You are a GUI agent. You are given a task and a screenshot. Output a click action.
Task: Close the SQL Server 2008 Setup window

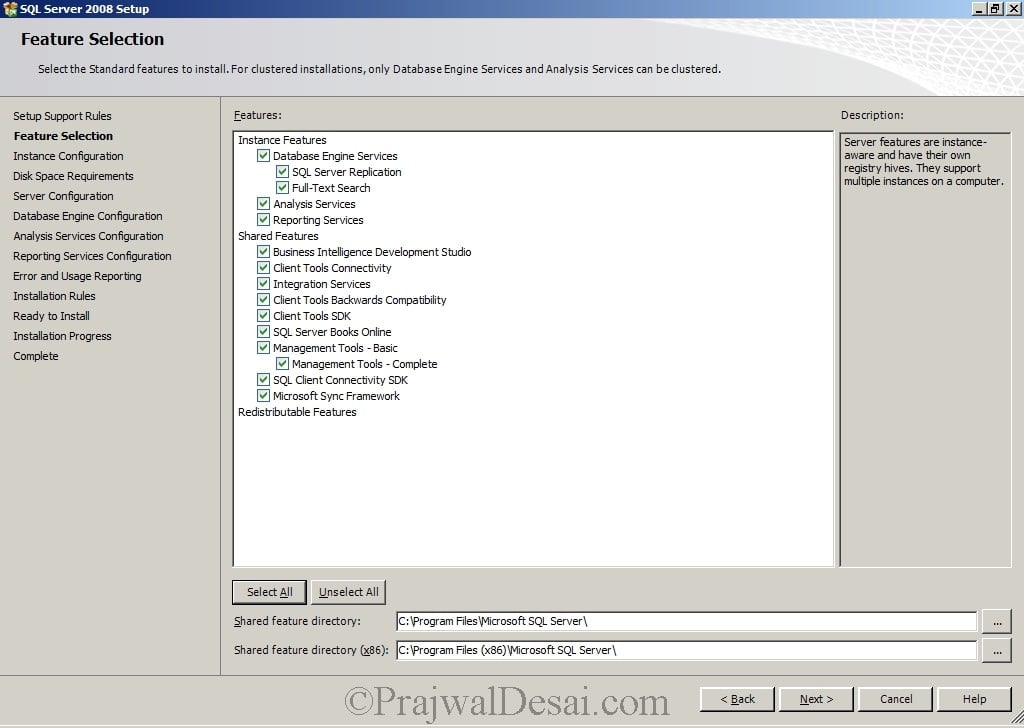tap(1013, 8)
